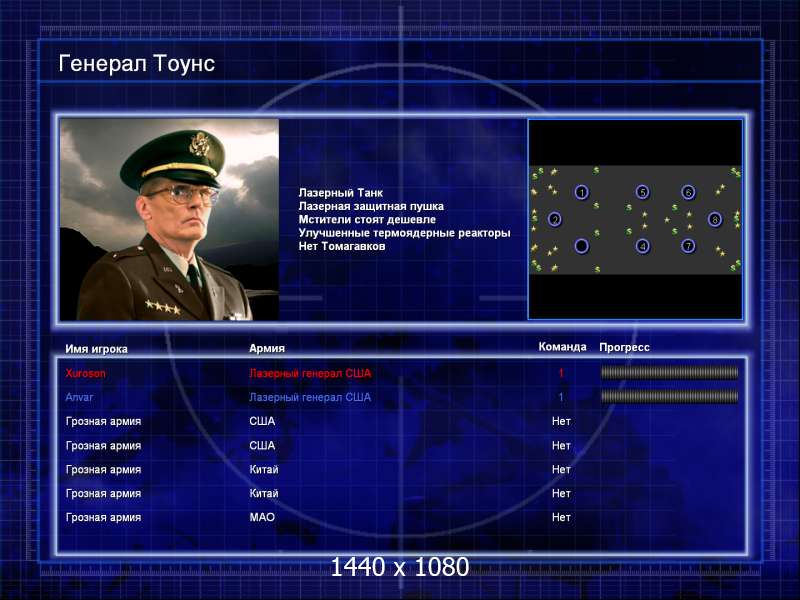Click the Anvar loading progress bar
Image resolution: width=800 pixels, height=600 pixels.
click(669, 396)
